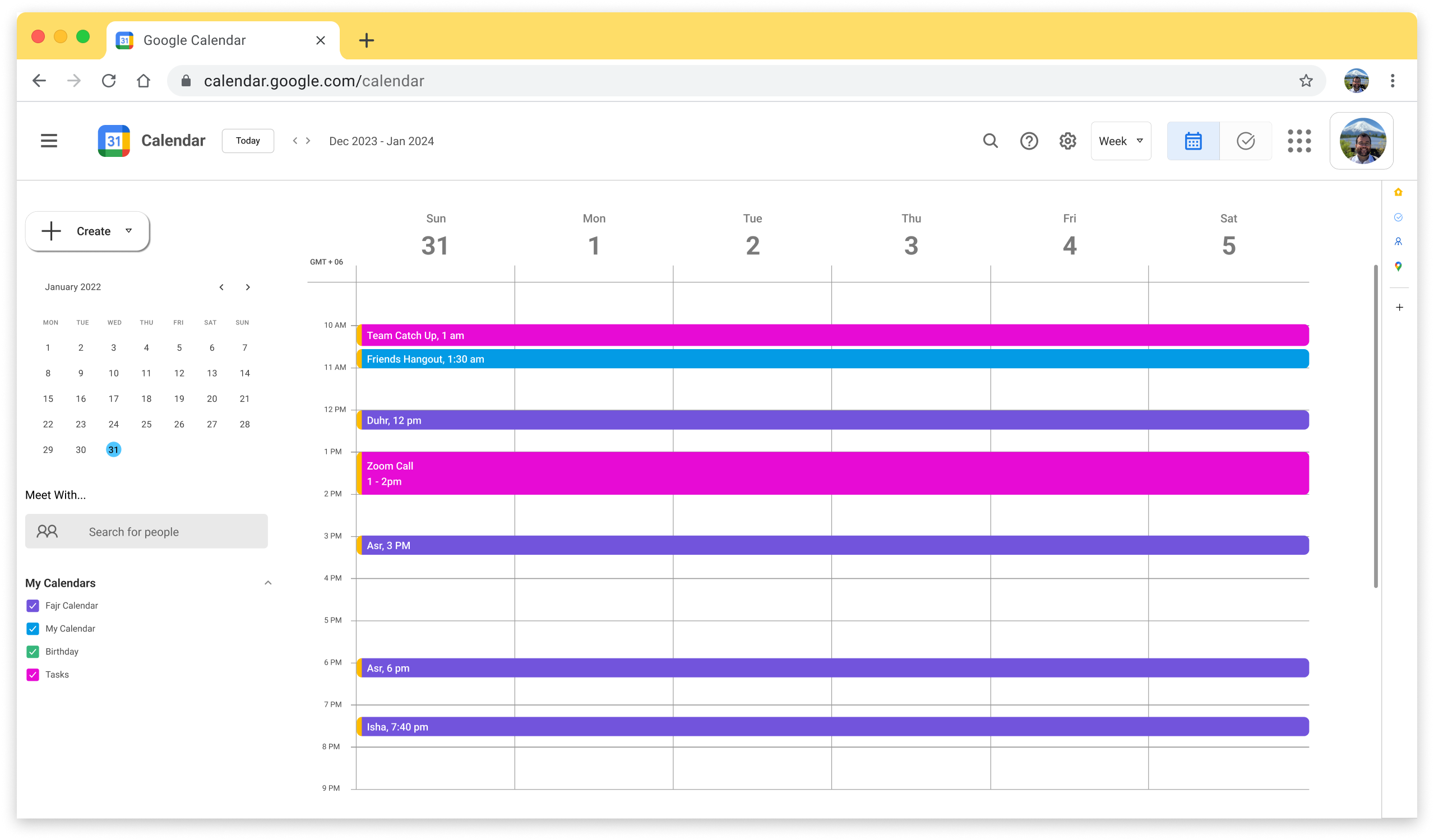Open the Google apps grid
Screen dimensions: 1434x840
(x=1299, y=141)
